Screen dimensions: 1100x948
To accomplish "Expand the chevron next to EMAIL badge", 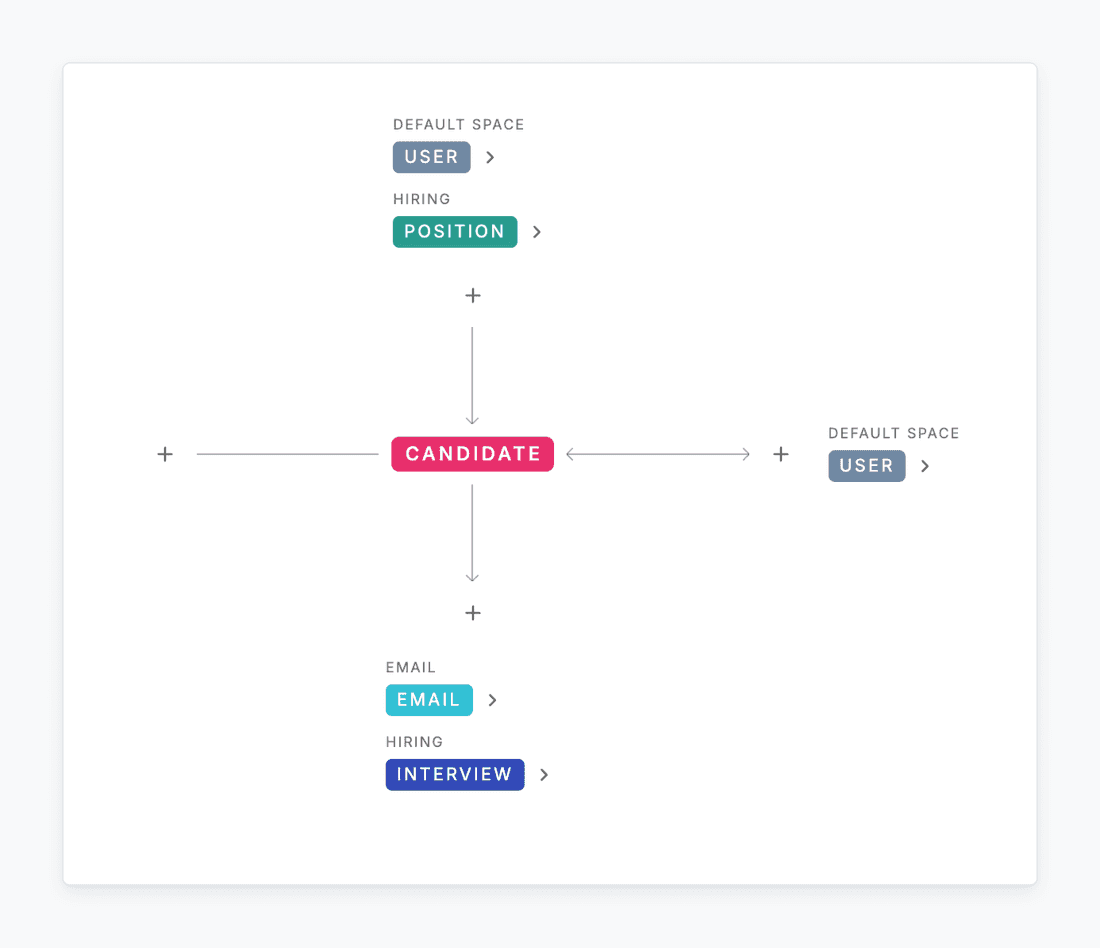I will (x=492, y=700).
